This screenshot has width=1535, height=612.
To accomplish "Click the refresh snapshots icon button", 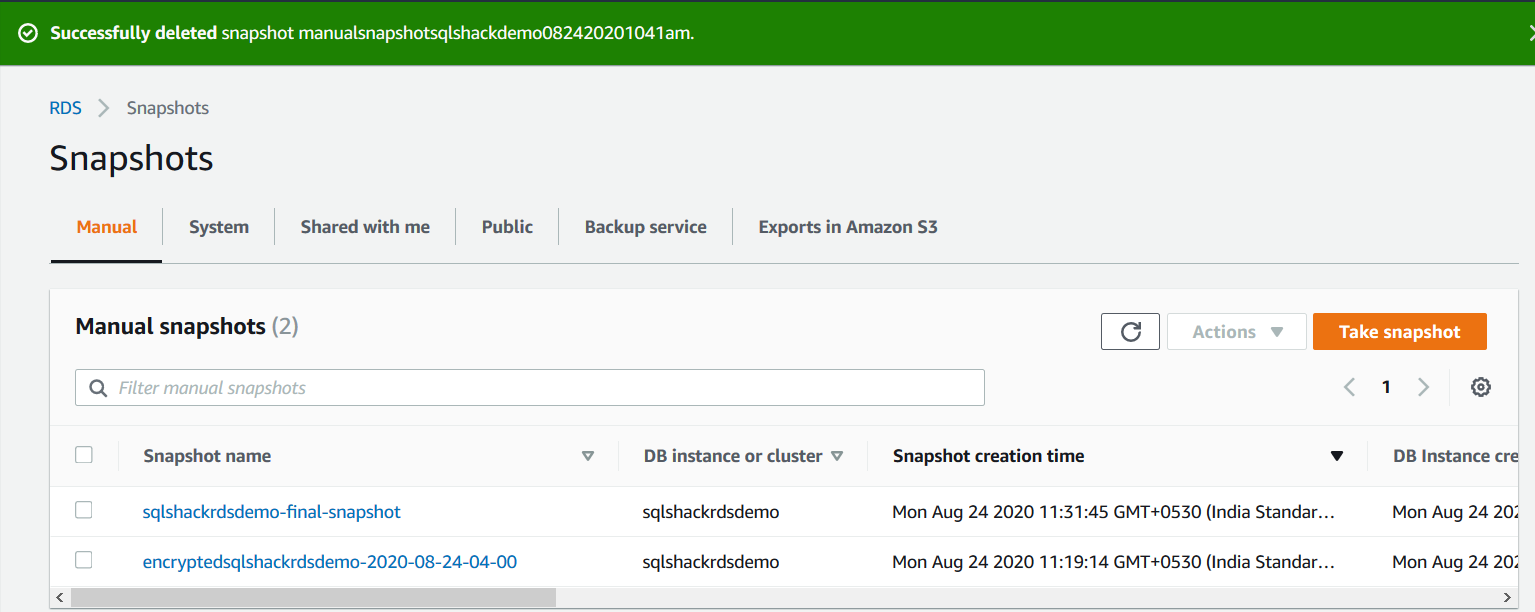I will [x=1130, y=332].
